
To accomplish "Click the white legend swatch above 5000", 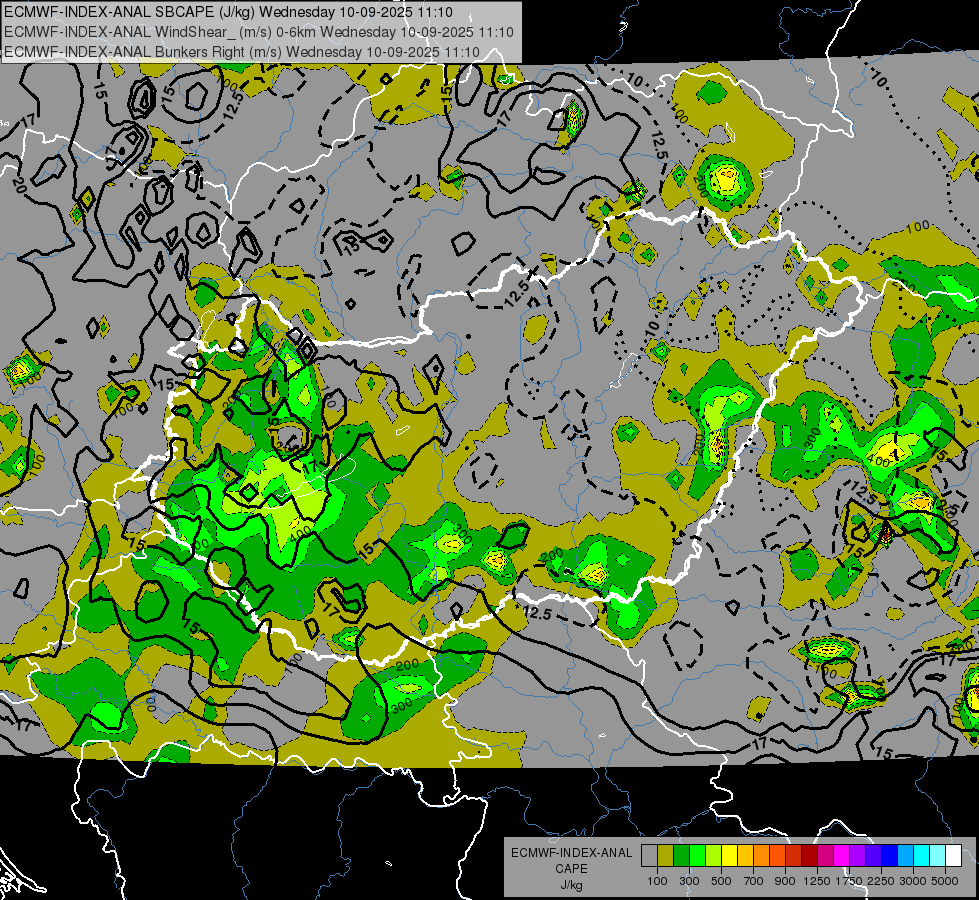I will 953,856.
